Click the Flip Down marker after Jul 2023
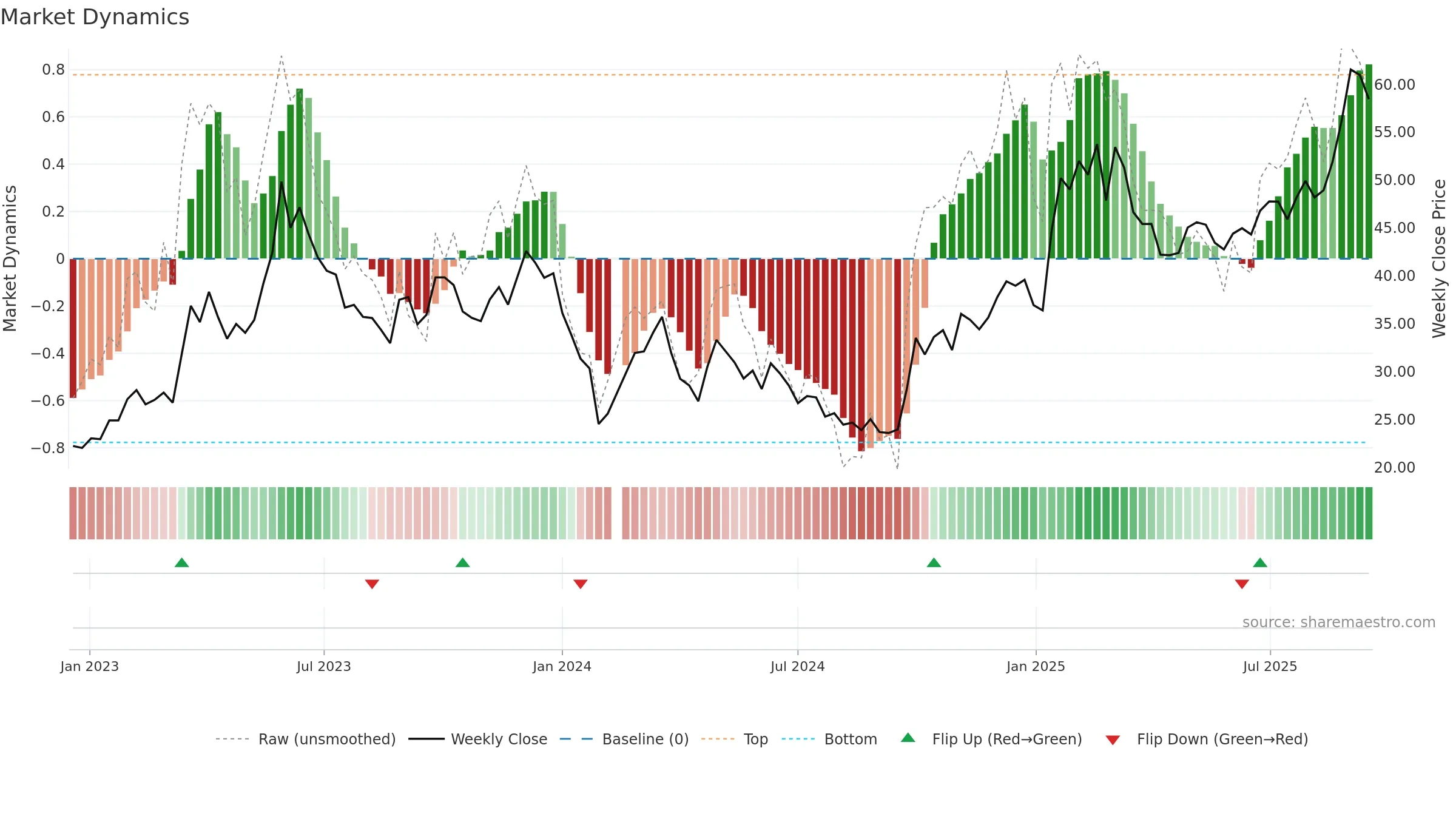The height and width of the screenshot is (819, 1456). click(x=372, y=584)
